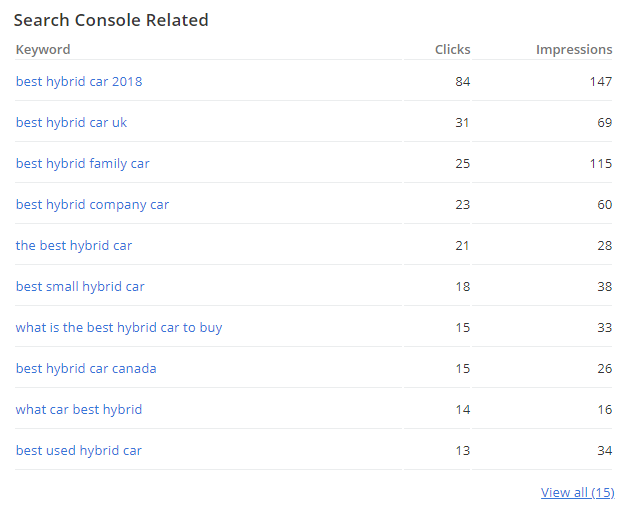Sort by the Keyword column header

click(43, 49)
